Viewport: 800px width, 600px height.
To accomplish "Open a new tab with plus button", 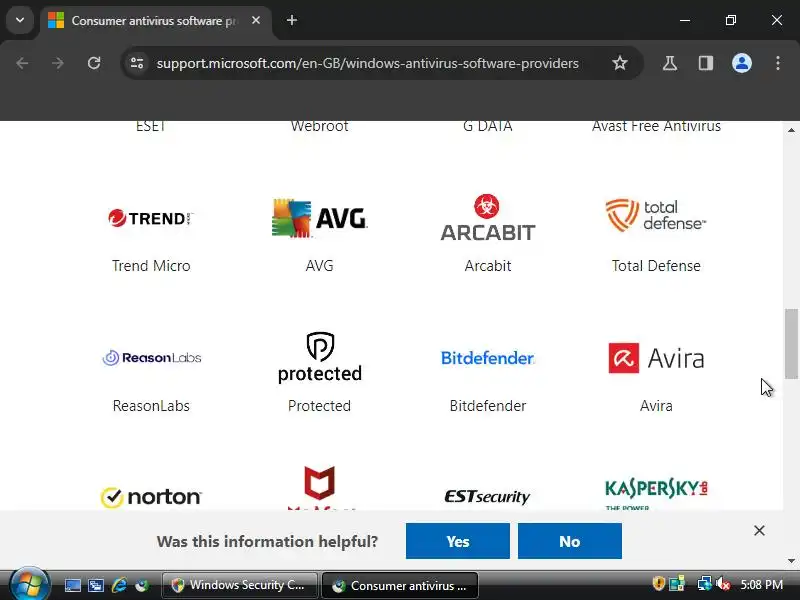I will click(292, 20).
